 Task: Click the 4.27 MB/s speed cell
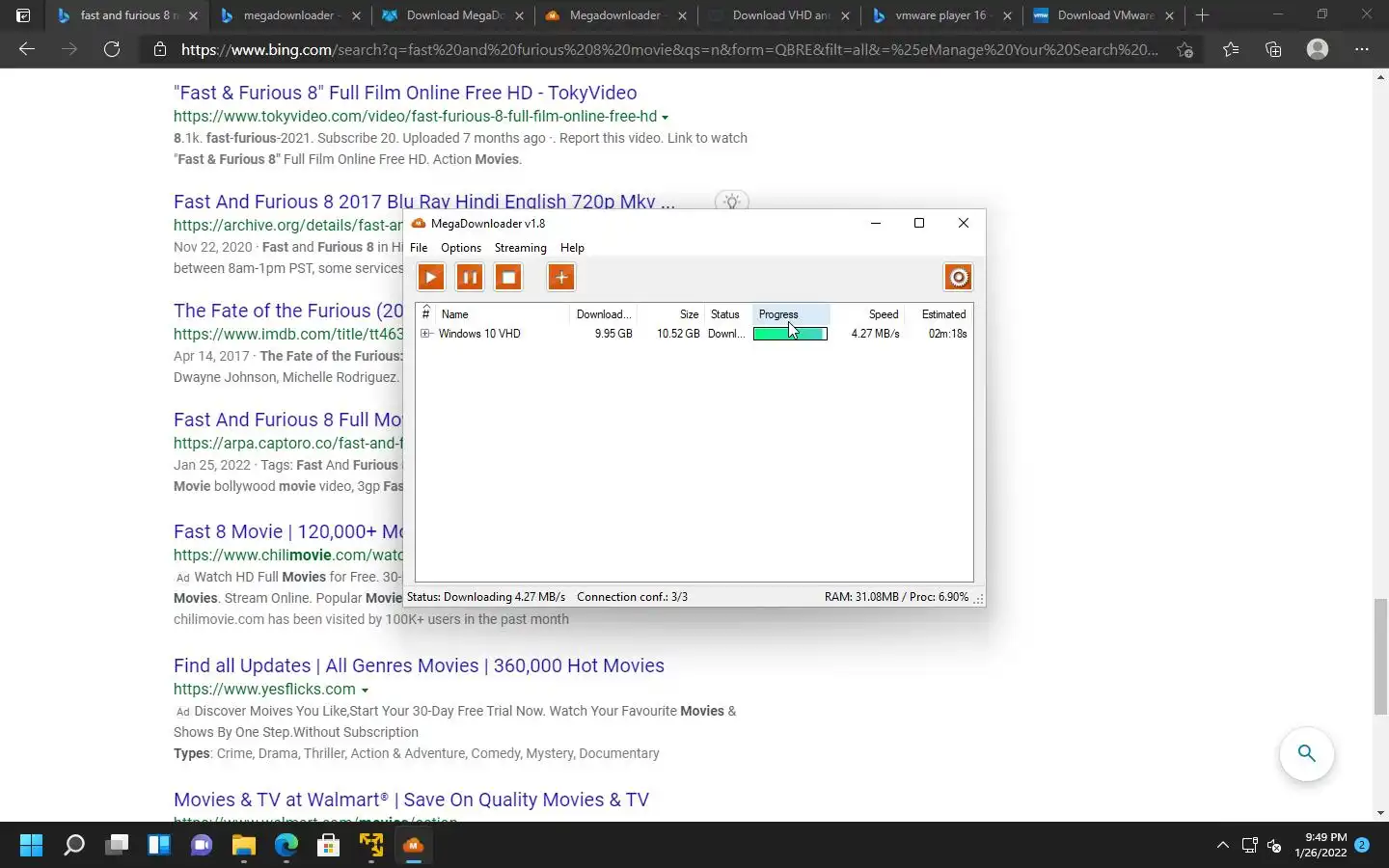pyautogui.click(x=875, y=334)
